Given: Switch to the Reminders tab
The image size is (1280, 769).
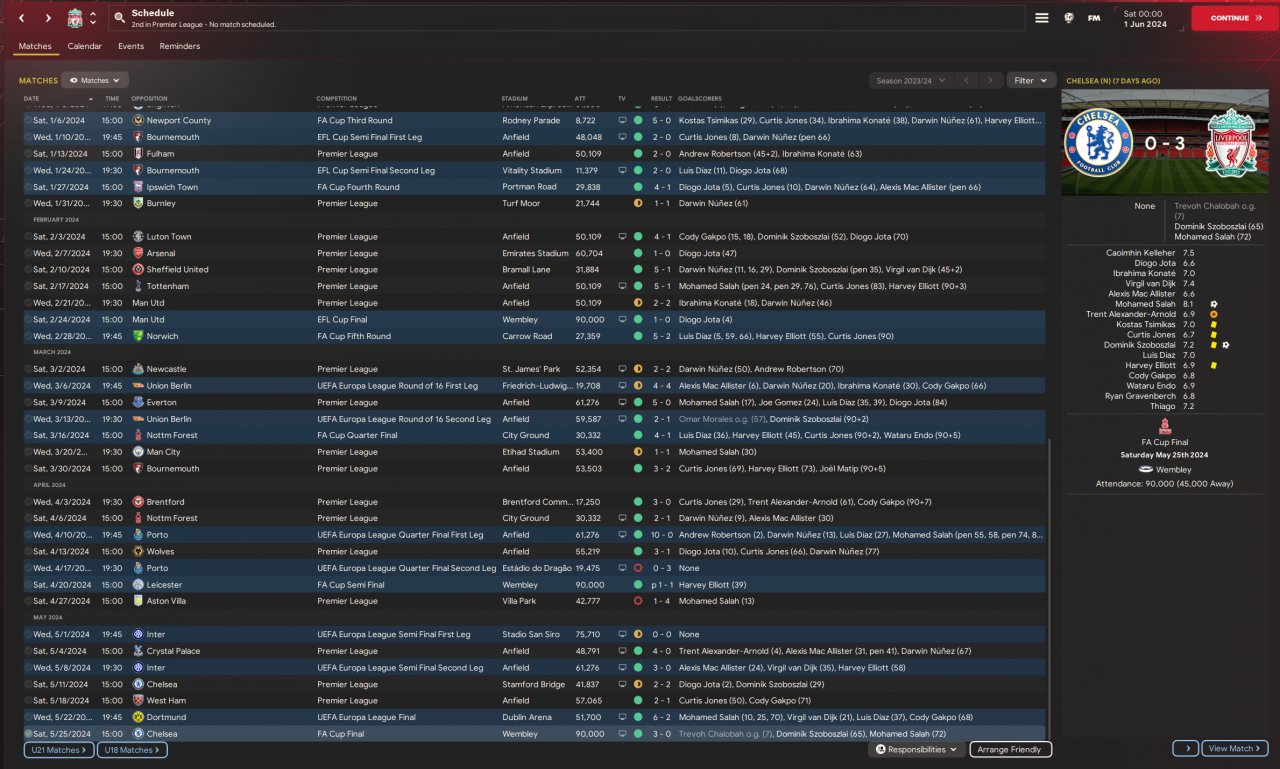Looking at the screenshot, I should click(x=180, y=46).
